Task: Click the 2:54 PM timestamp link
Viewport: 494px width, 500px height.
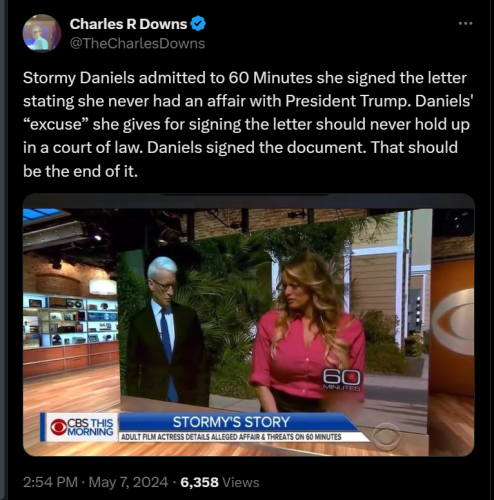Action: tap(50, 482)
